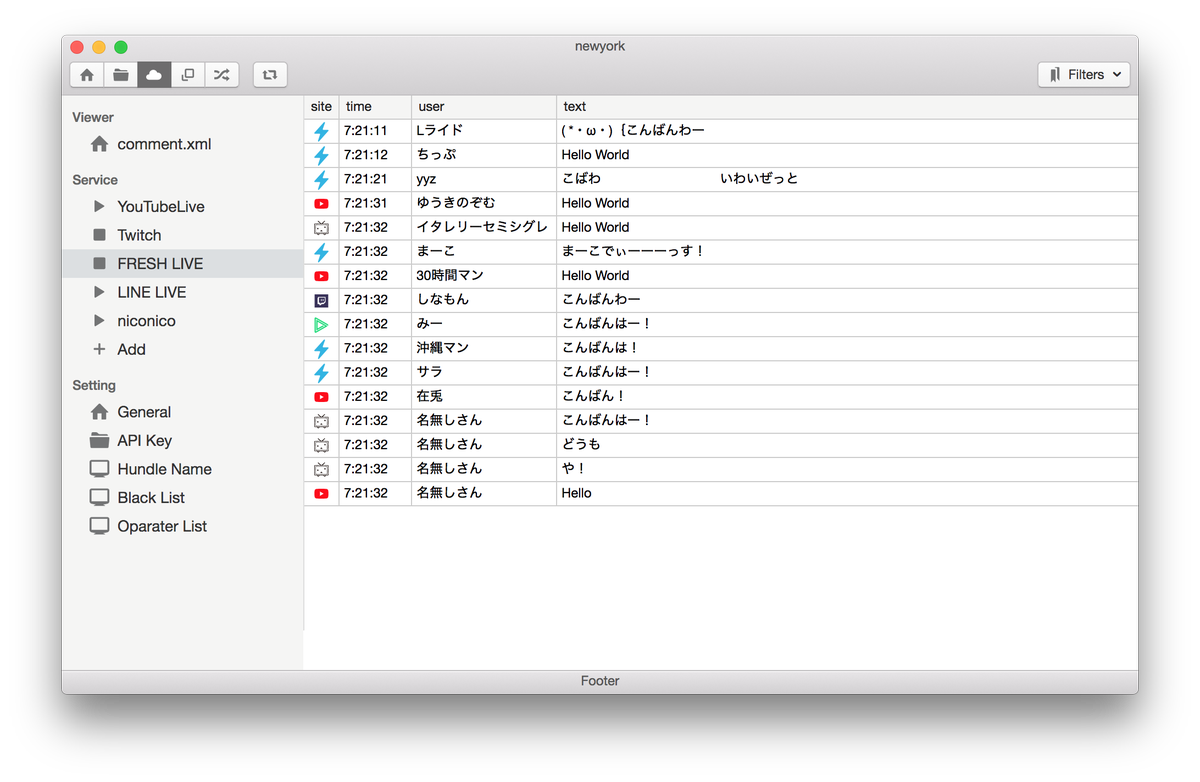The width and height of the screenshot is (1200, 782).
Task: Click lightning site icon in まーこ row
Action: 321,252
